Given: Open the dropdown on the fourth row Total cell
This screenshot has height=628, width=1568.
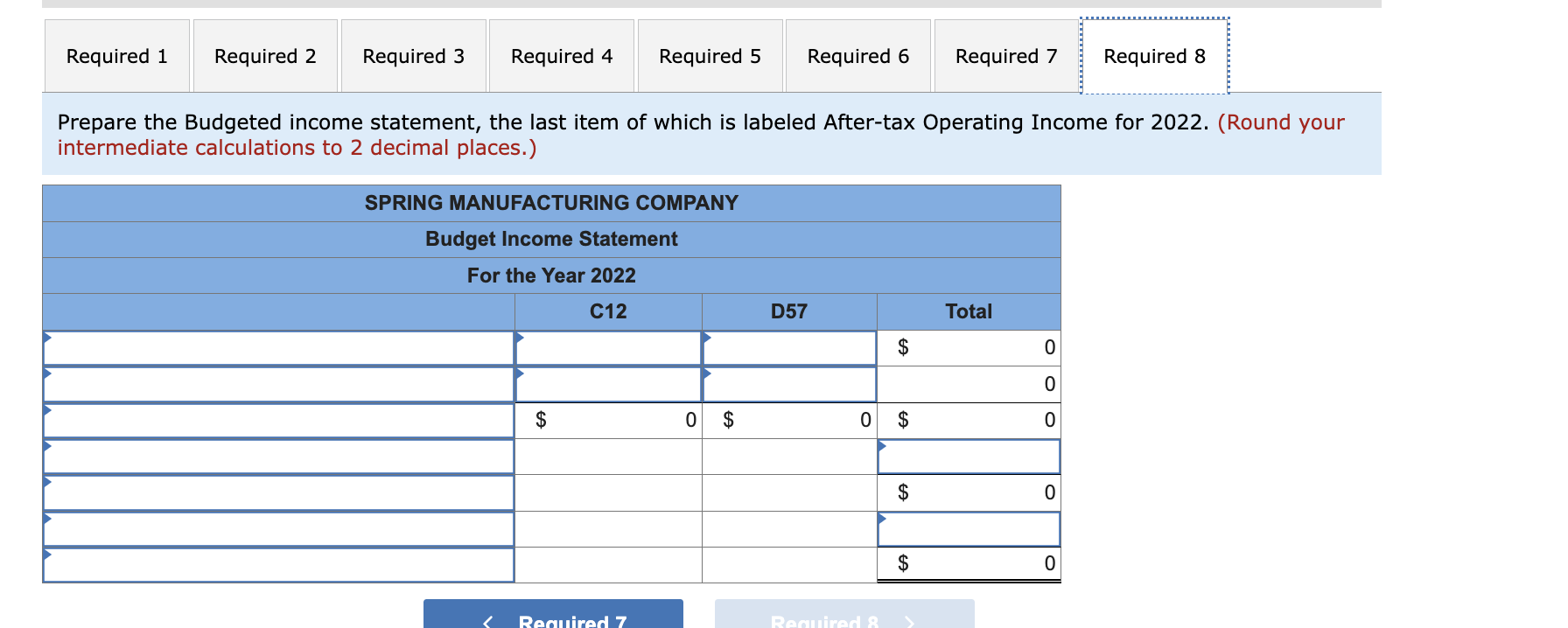Looking at the screenshot, I should pyautogui.click(x=968, y=456).
